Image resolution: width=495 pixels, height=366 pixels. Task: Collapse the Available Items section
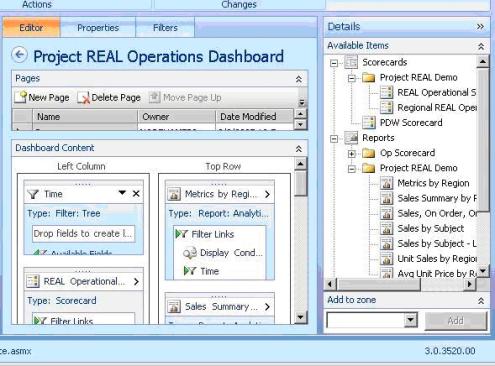click(x=481, y=46)
